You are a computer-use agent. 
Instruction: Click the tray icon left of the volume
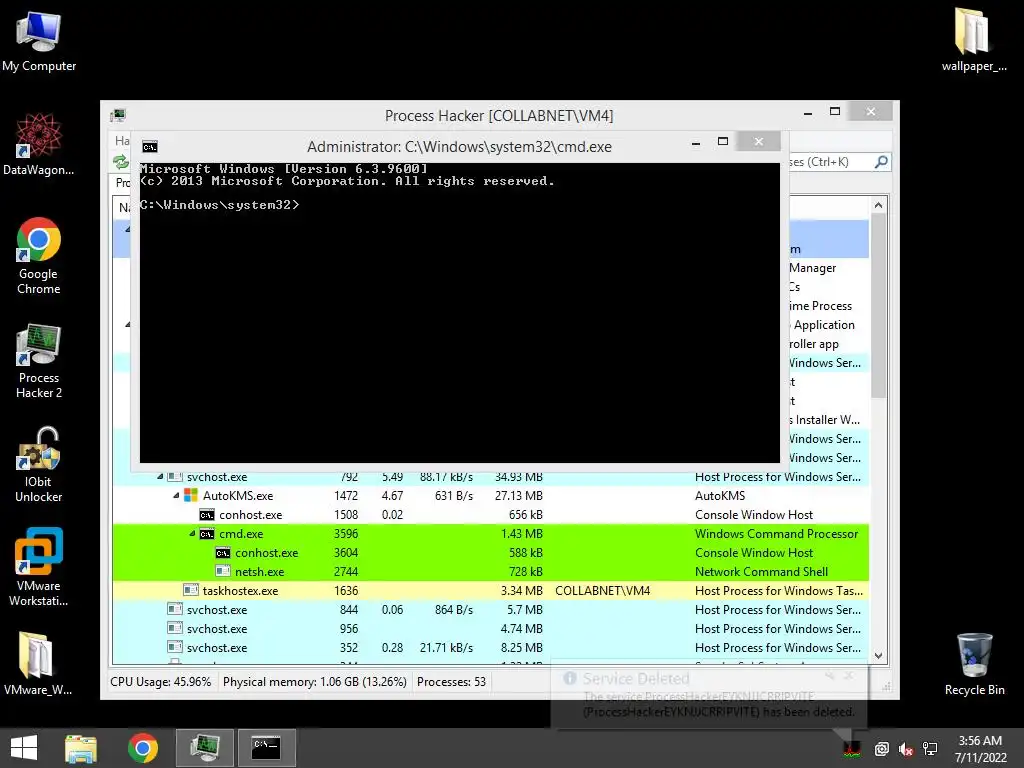click(x=882, y=749)
